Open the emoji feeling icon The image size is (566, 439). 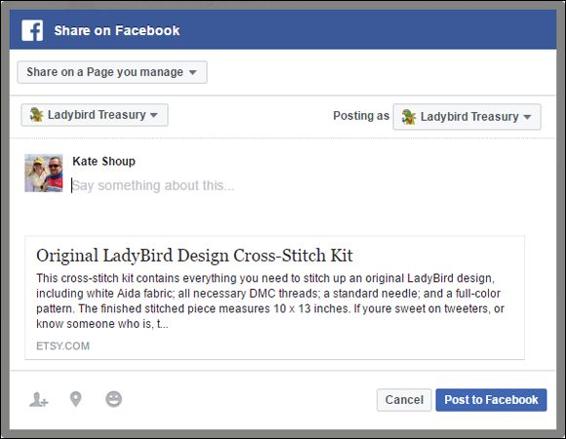pos(114,399)
